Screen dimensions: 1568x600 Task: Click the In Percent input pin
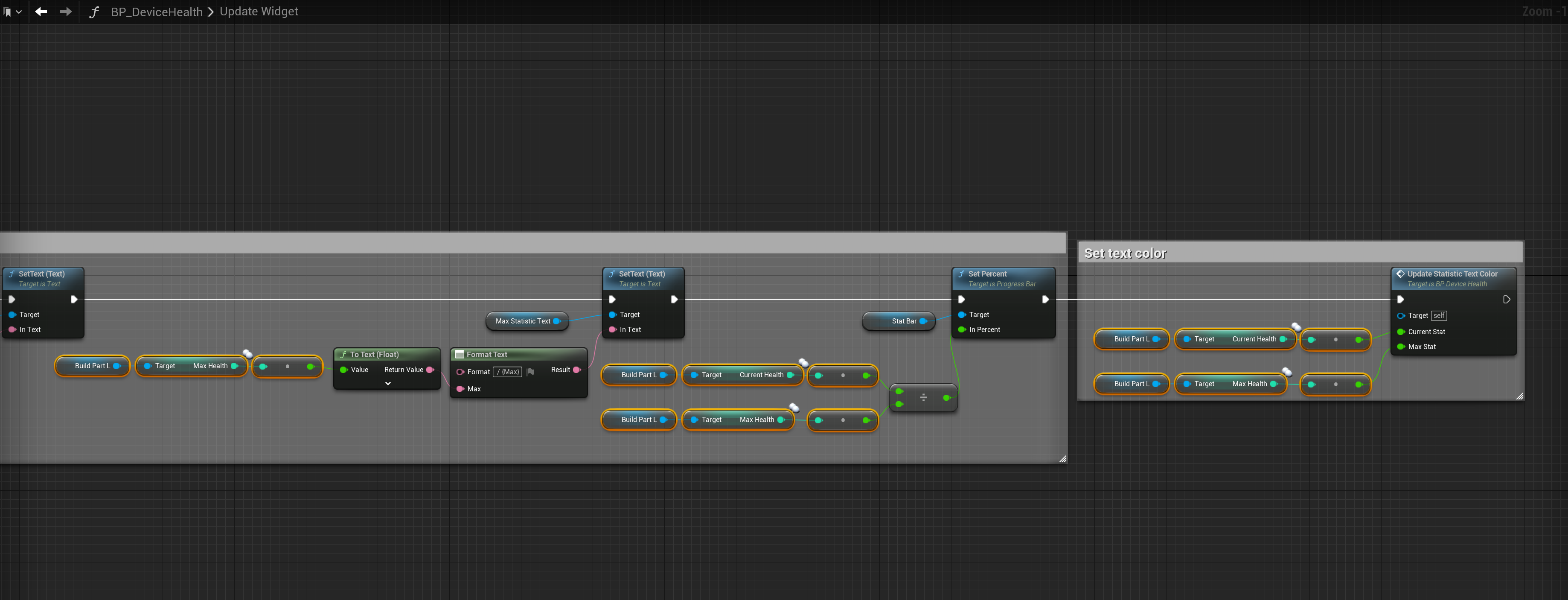(x=963, y=330)
